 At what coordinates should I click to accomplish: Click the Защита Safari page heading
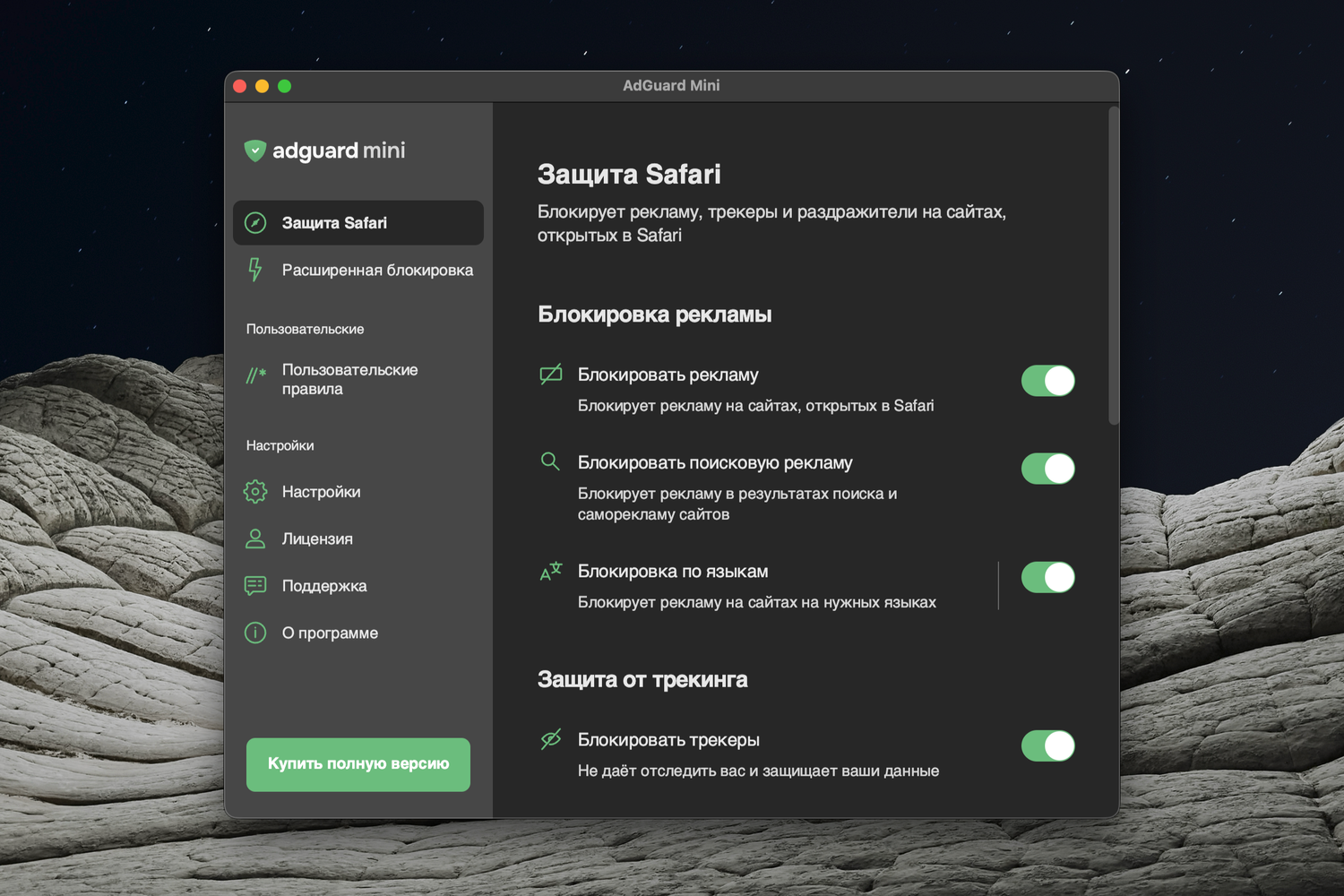tap(629, 174)
